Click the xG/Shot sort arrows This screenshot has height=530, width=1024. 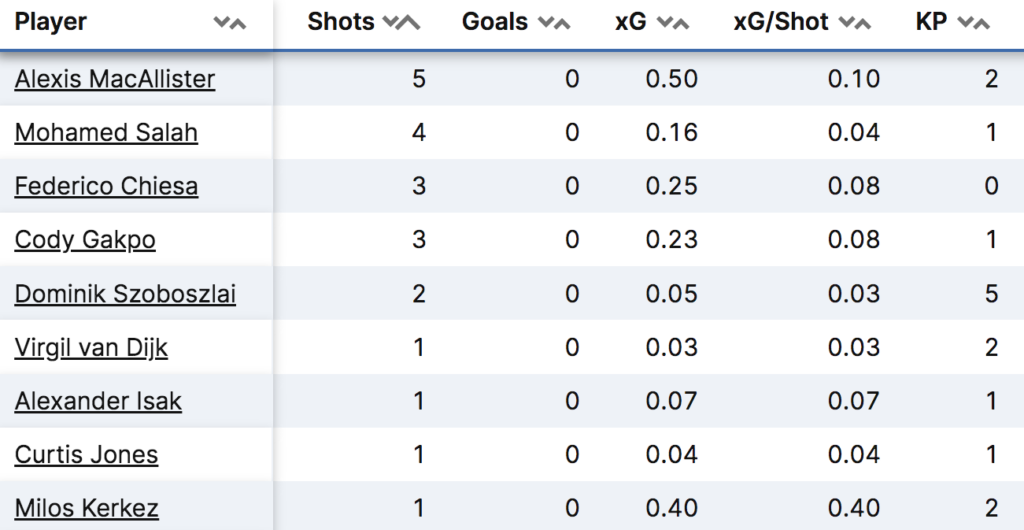(x=855, y=23)
